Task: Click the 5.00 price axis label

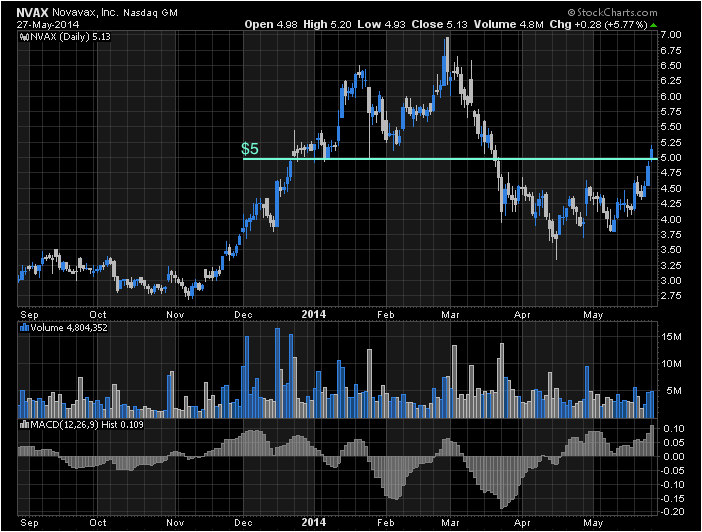Action: point(671,158)
